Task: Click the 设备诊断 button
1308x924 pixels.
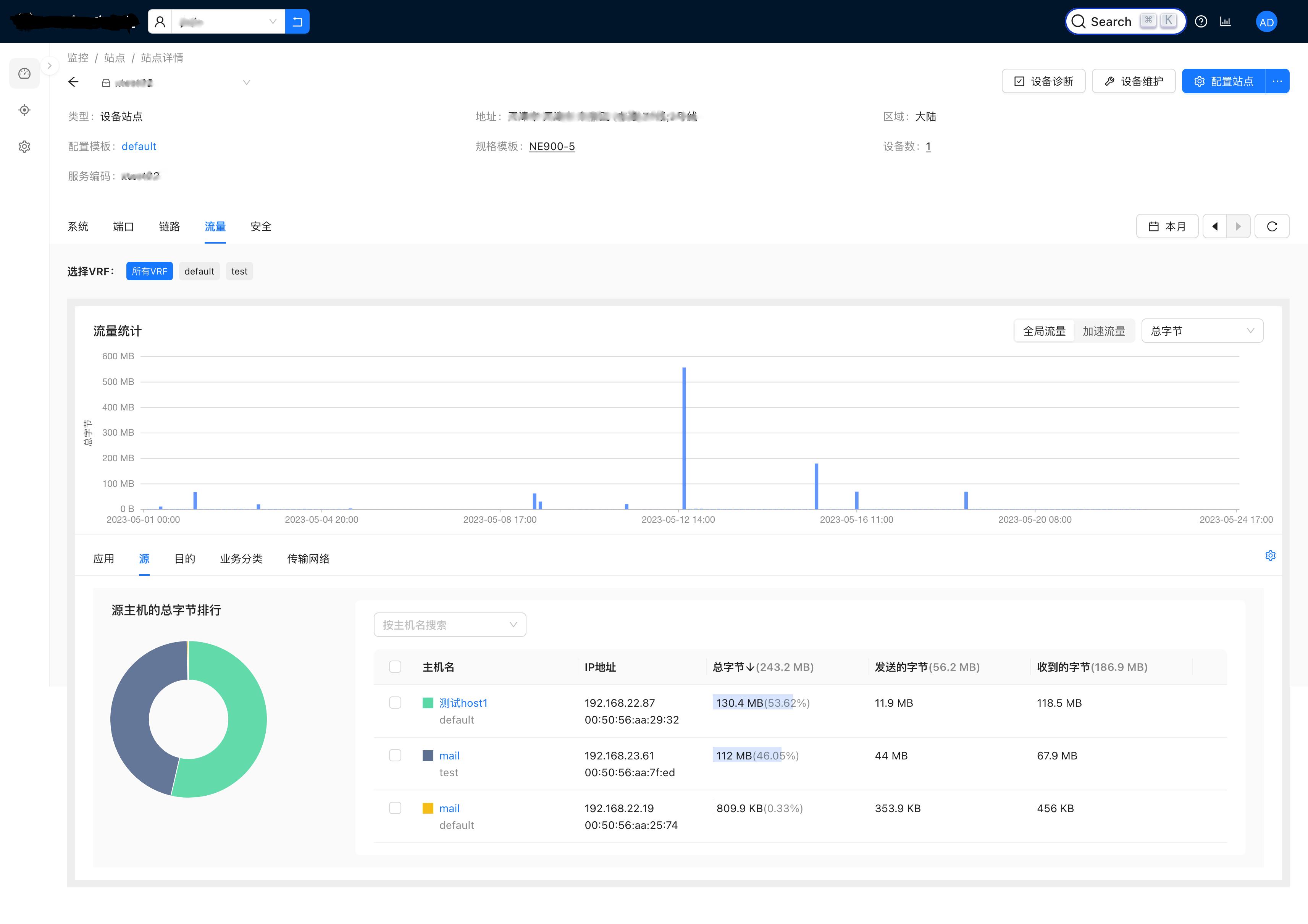Action: click(x=1043, y=81)
